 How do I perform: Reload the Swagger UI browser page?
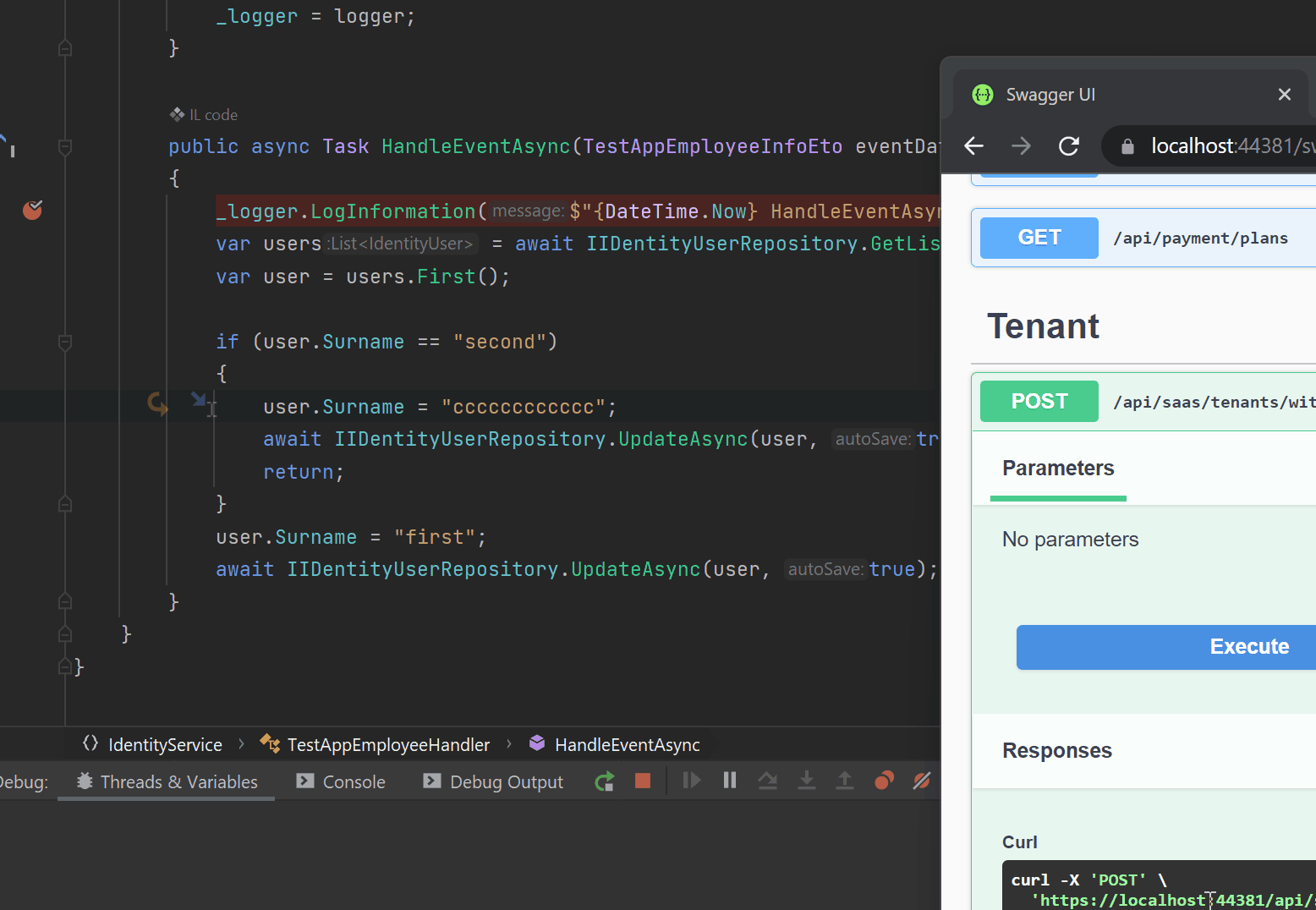point(1069,146)
